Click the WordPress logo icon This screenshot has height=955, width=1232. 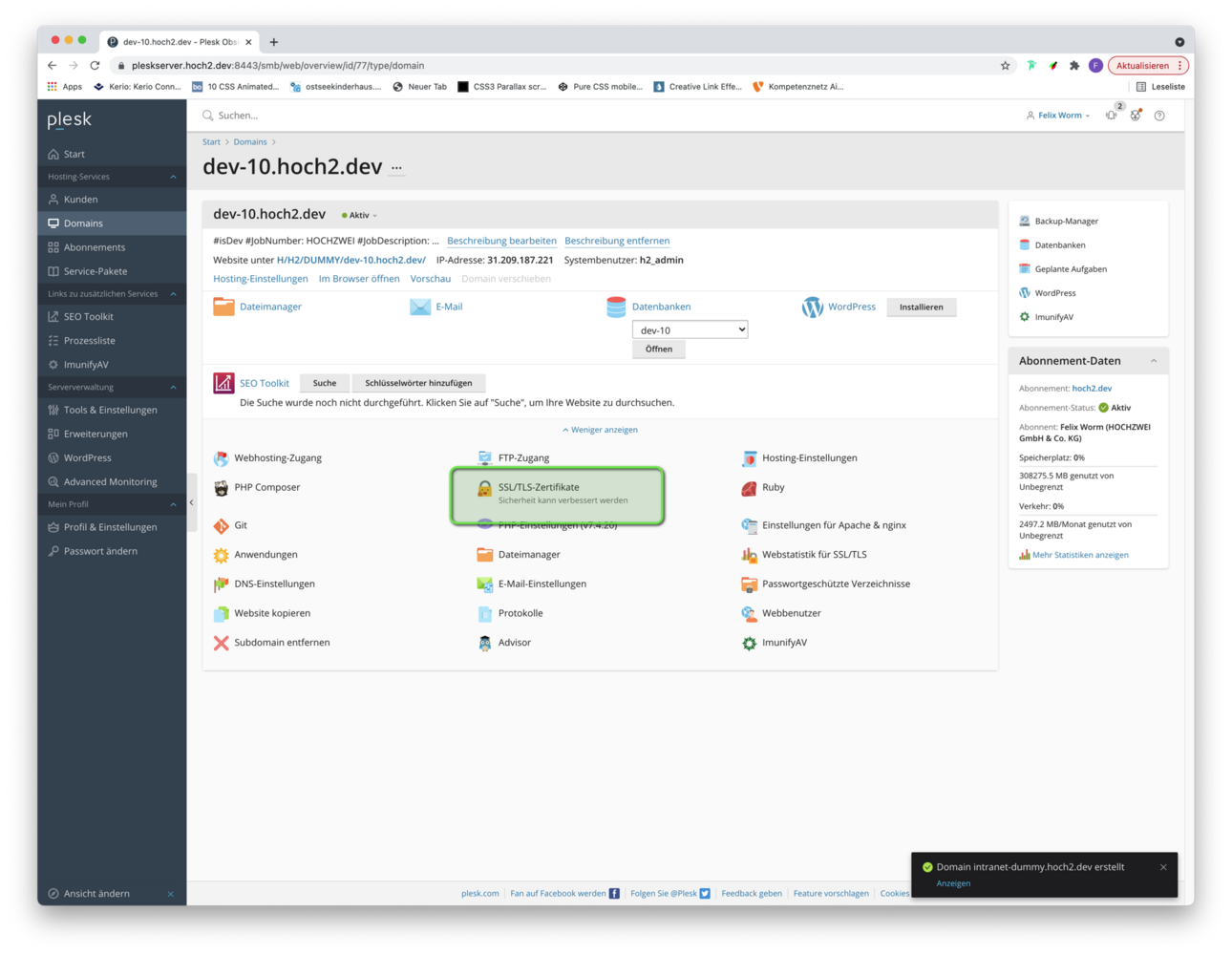[812, 307]
